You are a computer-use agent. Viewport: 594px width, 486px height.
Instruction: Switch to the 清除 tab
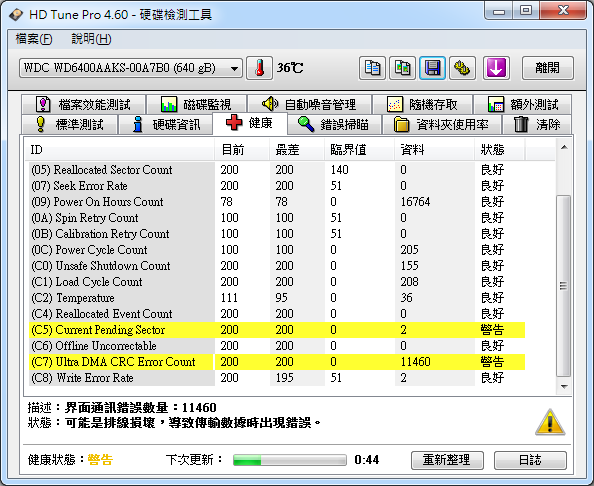click(x=537, y=124)
